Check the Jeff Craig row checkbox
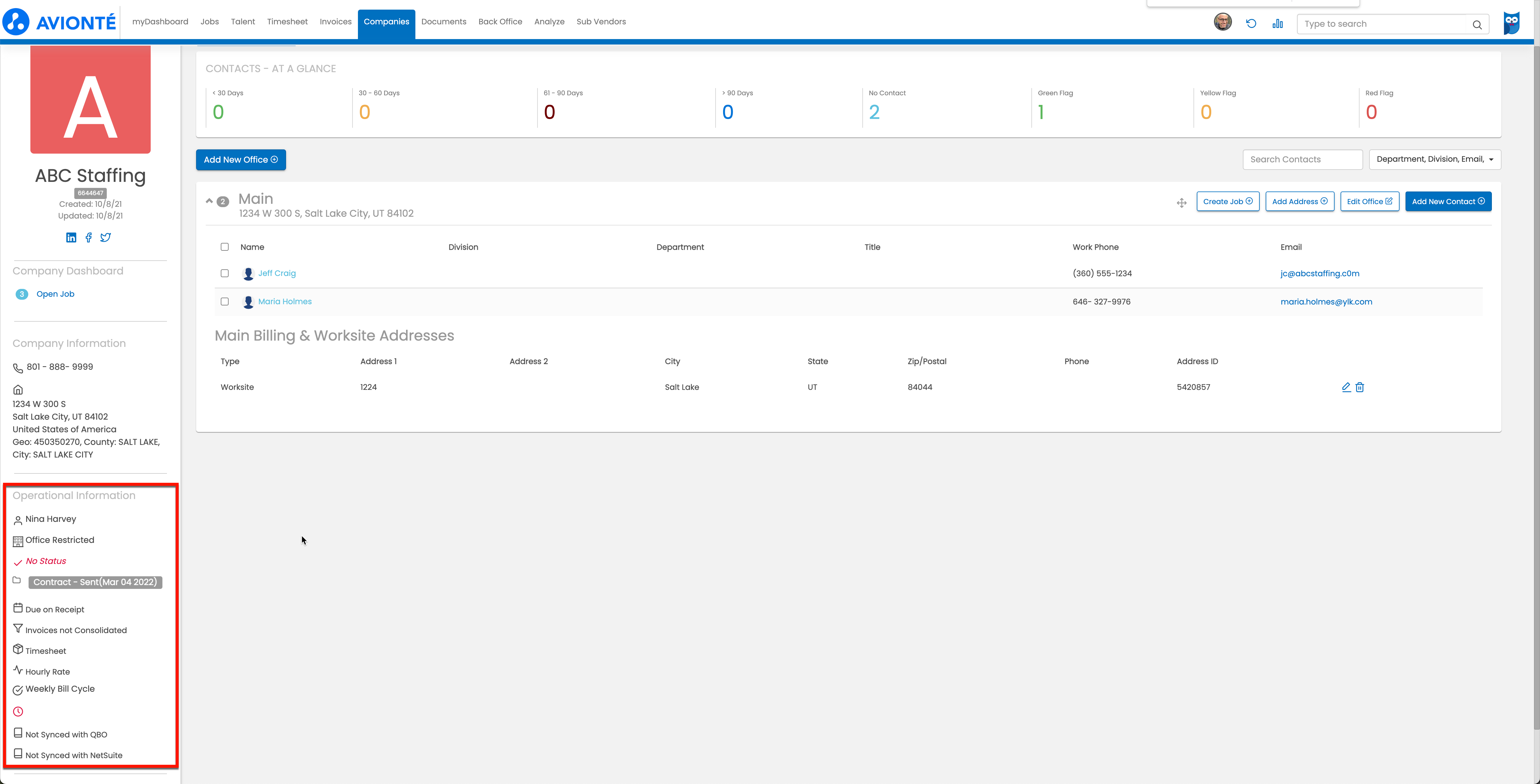This screenshot has width=1540, height=784. point(225,273)
